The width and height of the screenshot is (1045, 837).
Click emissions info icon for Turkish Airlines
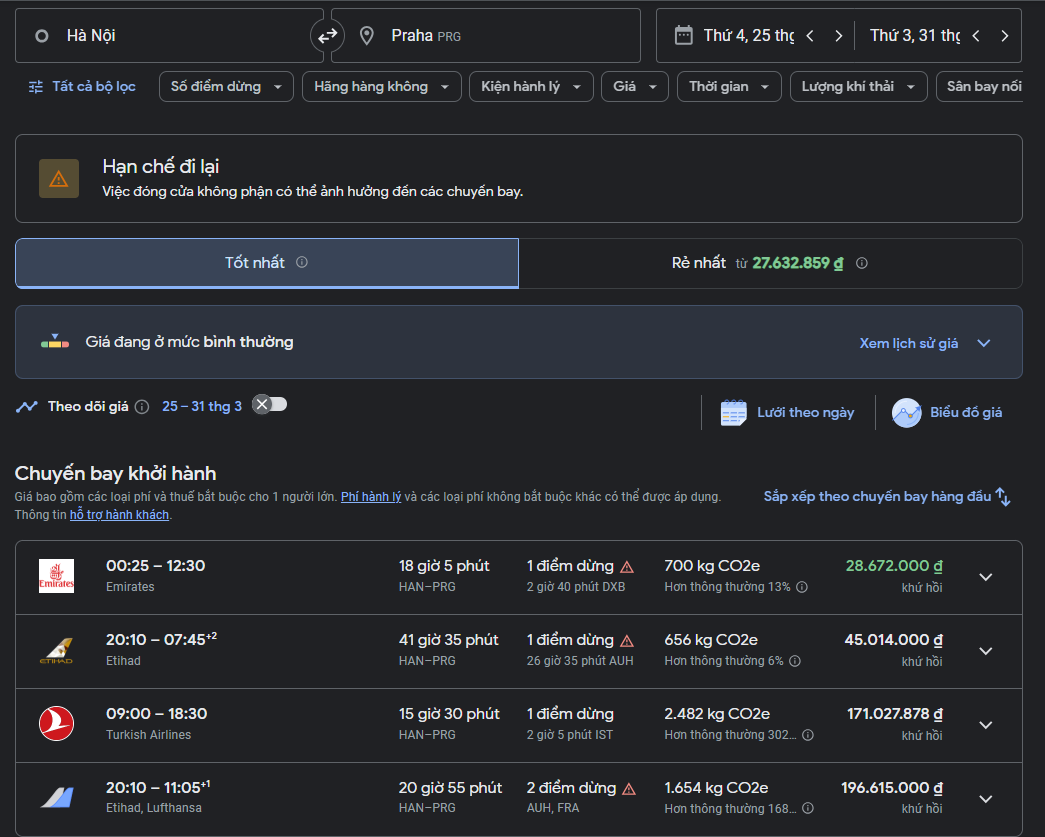tap(808, 735)
